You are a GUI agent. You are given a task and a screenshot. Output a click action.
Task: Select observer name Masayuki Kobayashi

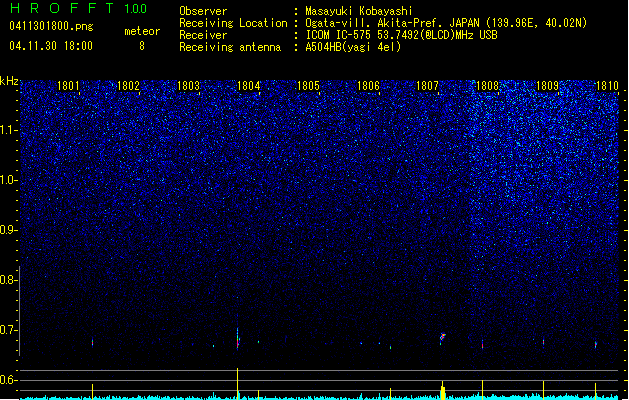[359, 11]
